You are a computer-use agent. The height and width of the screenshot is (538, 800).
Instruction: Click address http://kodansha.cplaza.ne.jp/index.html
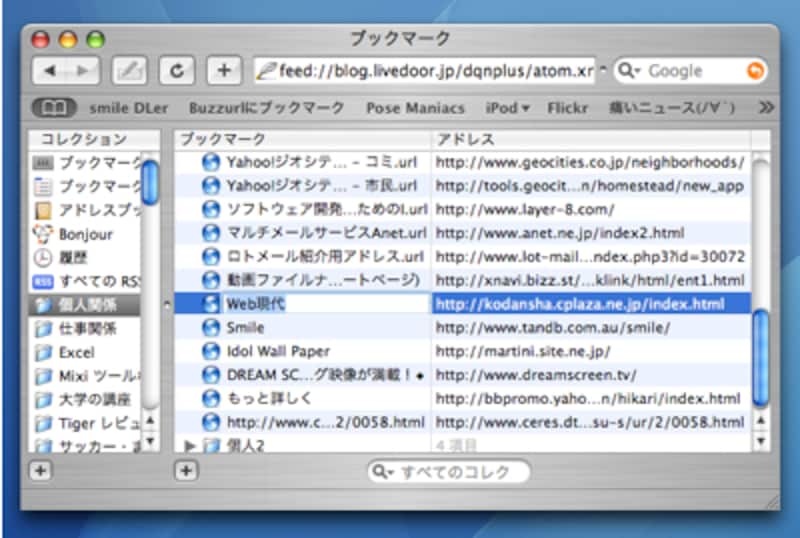point(580,304)
